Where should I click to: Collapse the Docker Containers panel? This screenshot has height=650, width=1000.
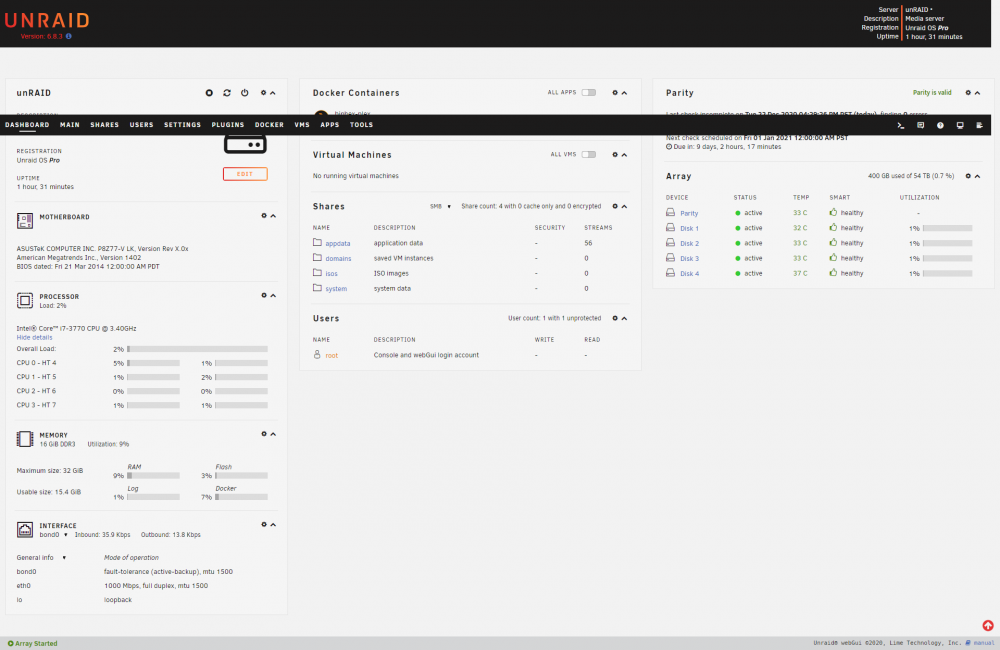pyautogui.click(x=624, y=93)
